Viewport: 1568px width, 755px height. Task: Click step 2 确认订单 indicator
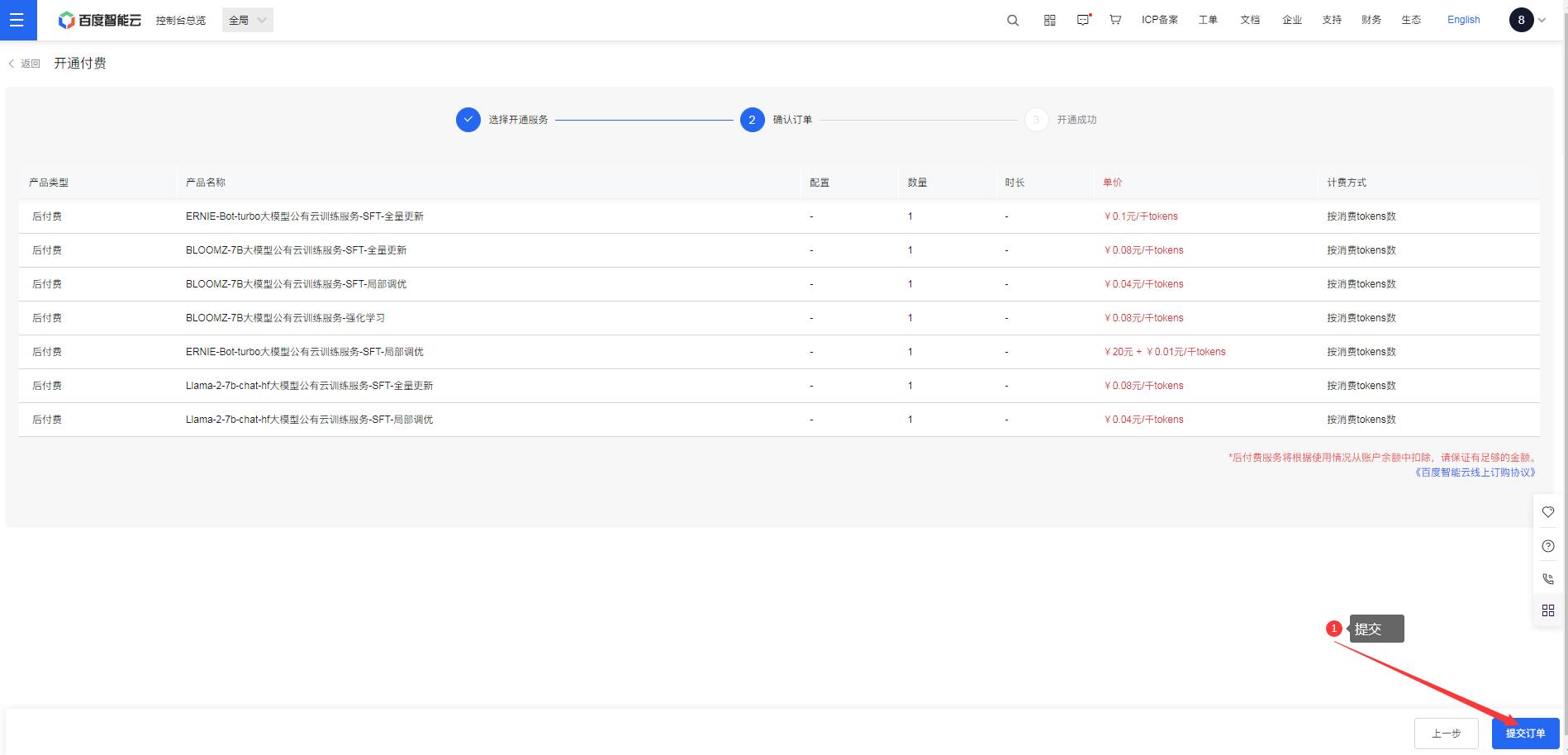752,120
